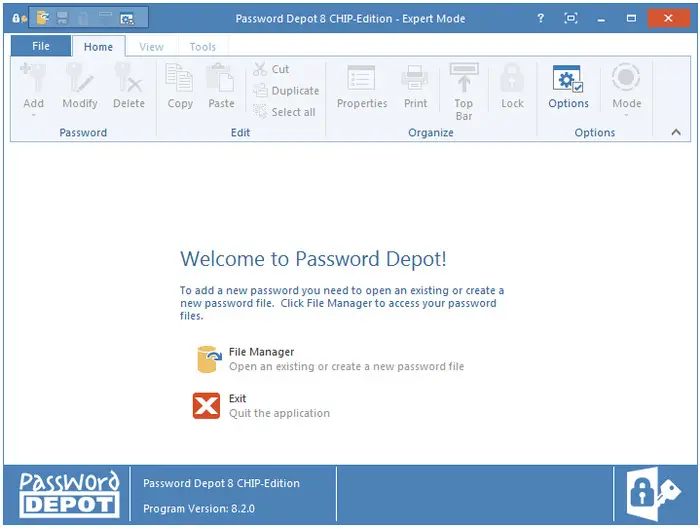
Task: Click 'Program Version: 8.2.0' status text
Action: click(x=199, y=508)
